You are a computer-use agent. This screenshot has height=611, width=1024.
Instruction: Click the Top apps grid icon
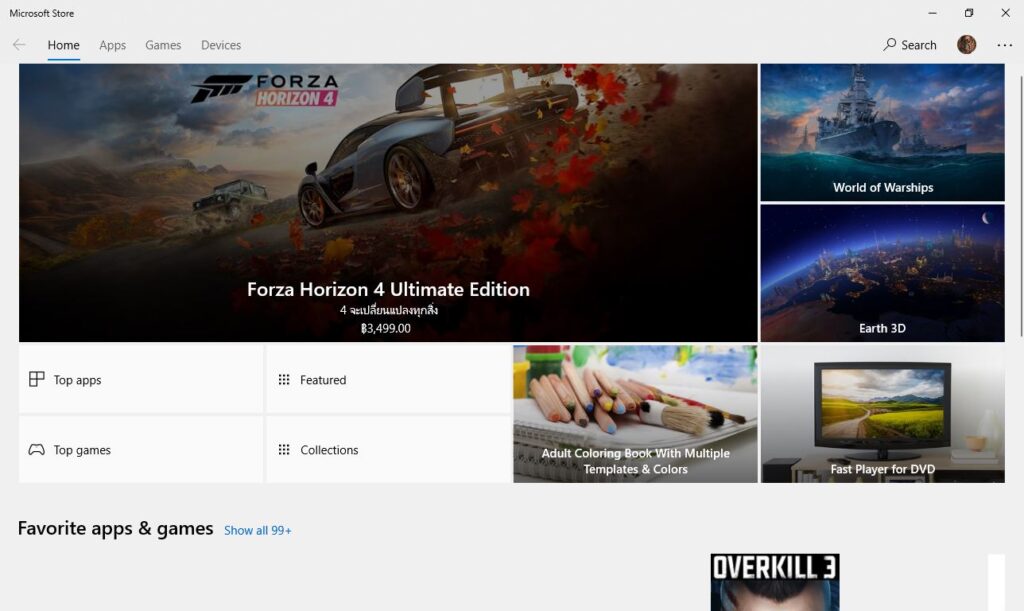tap(37, 379)
